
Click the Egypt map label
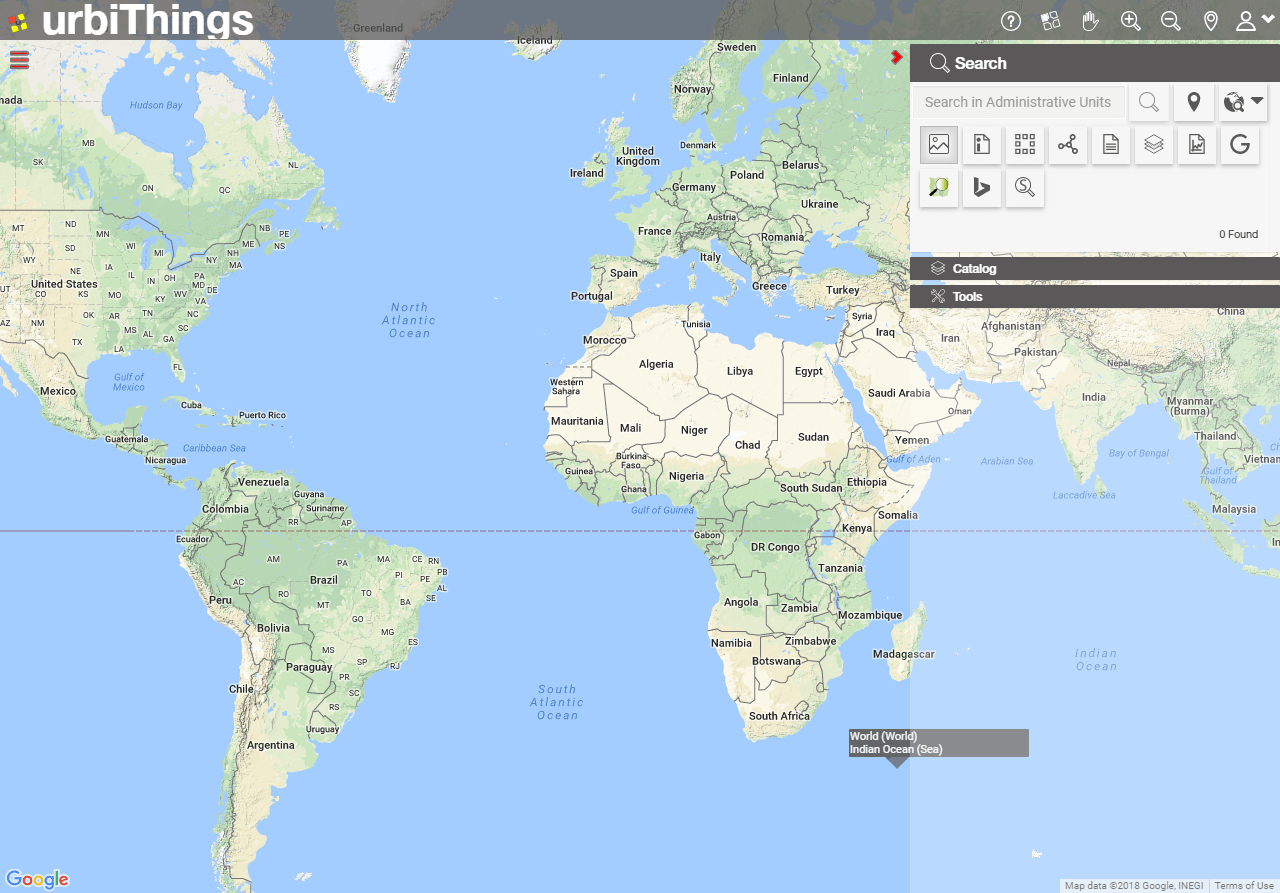point(809,371)
